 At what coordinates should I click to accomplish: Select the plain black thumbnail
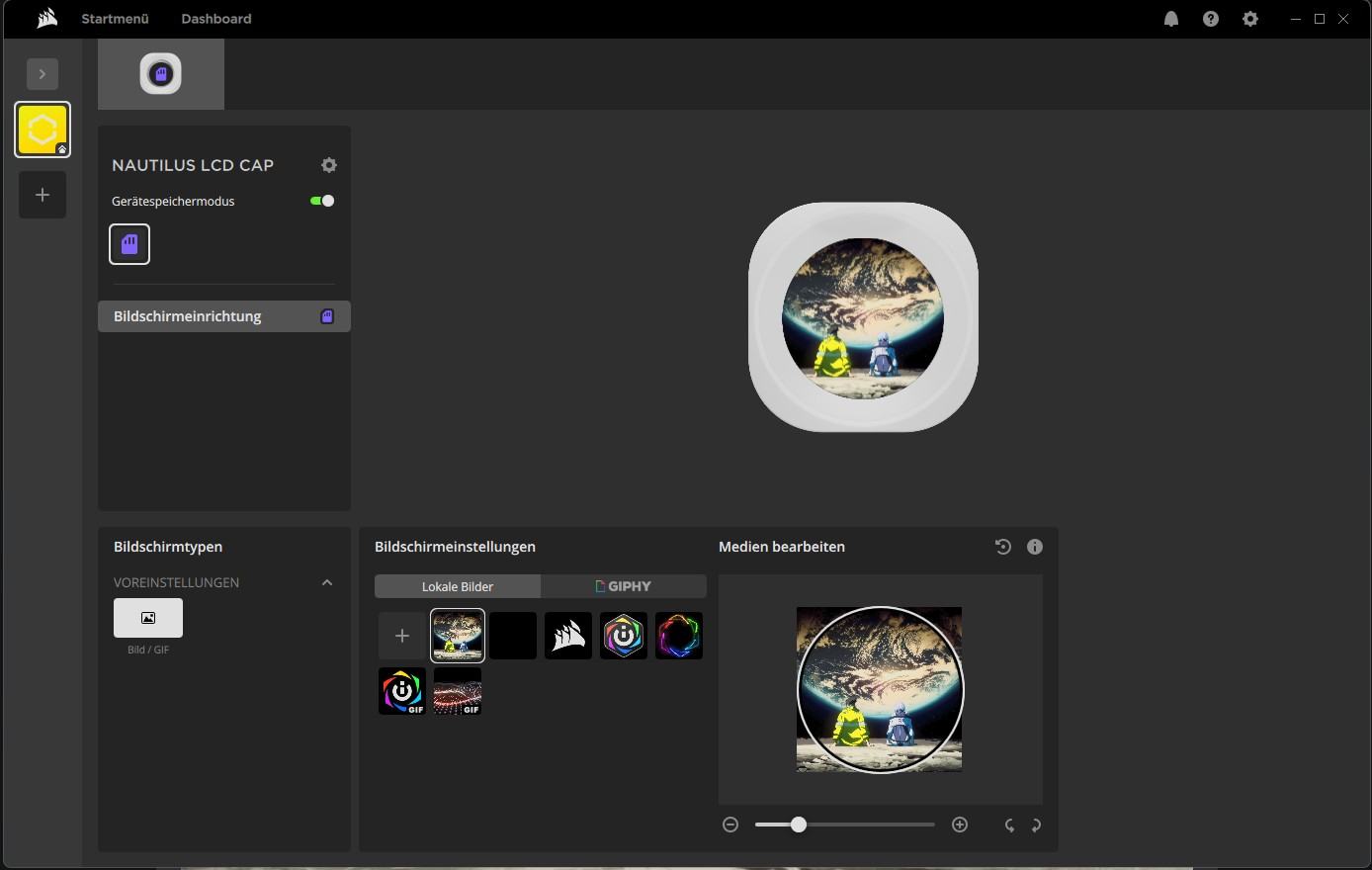pyautogui.click(x=513, y=636)
